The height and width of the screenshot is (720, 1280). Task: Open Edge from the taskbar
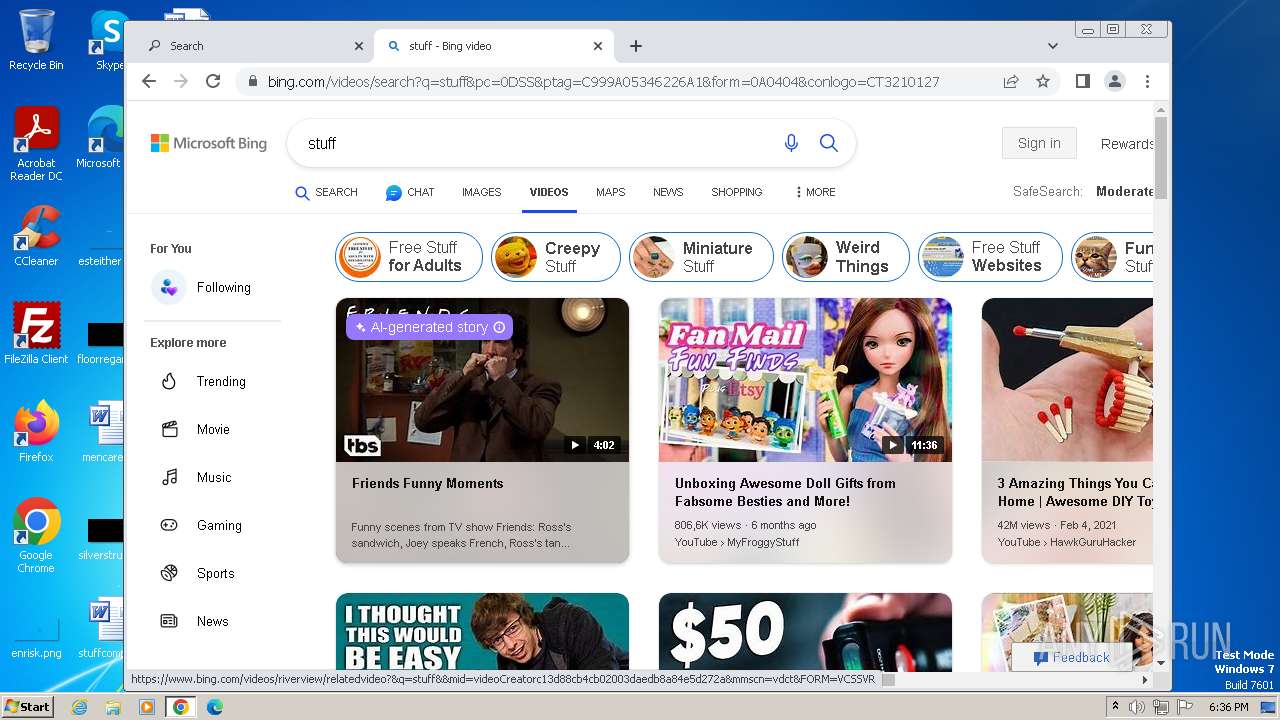coord(214,707)
